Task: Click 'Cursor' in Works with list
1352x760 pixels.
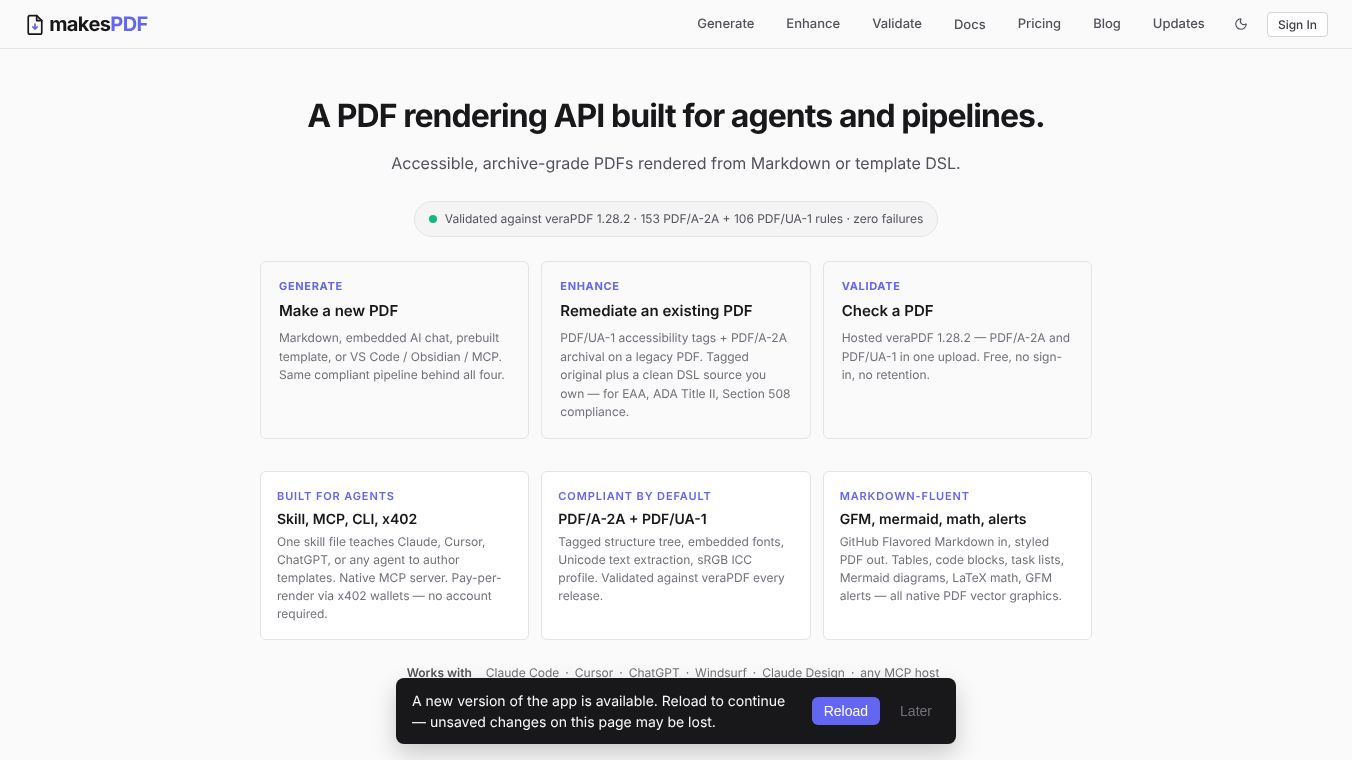Action: coord(594,673)
